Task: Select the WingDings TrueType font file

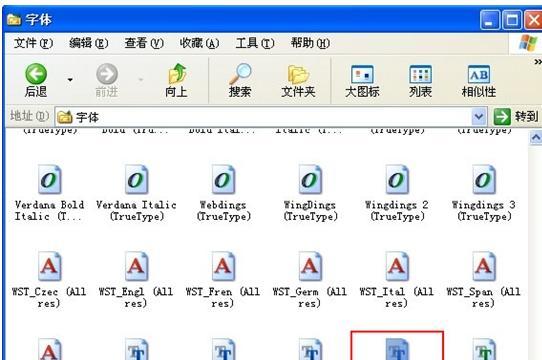Action: click(x=310, y=193)
